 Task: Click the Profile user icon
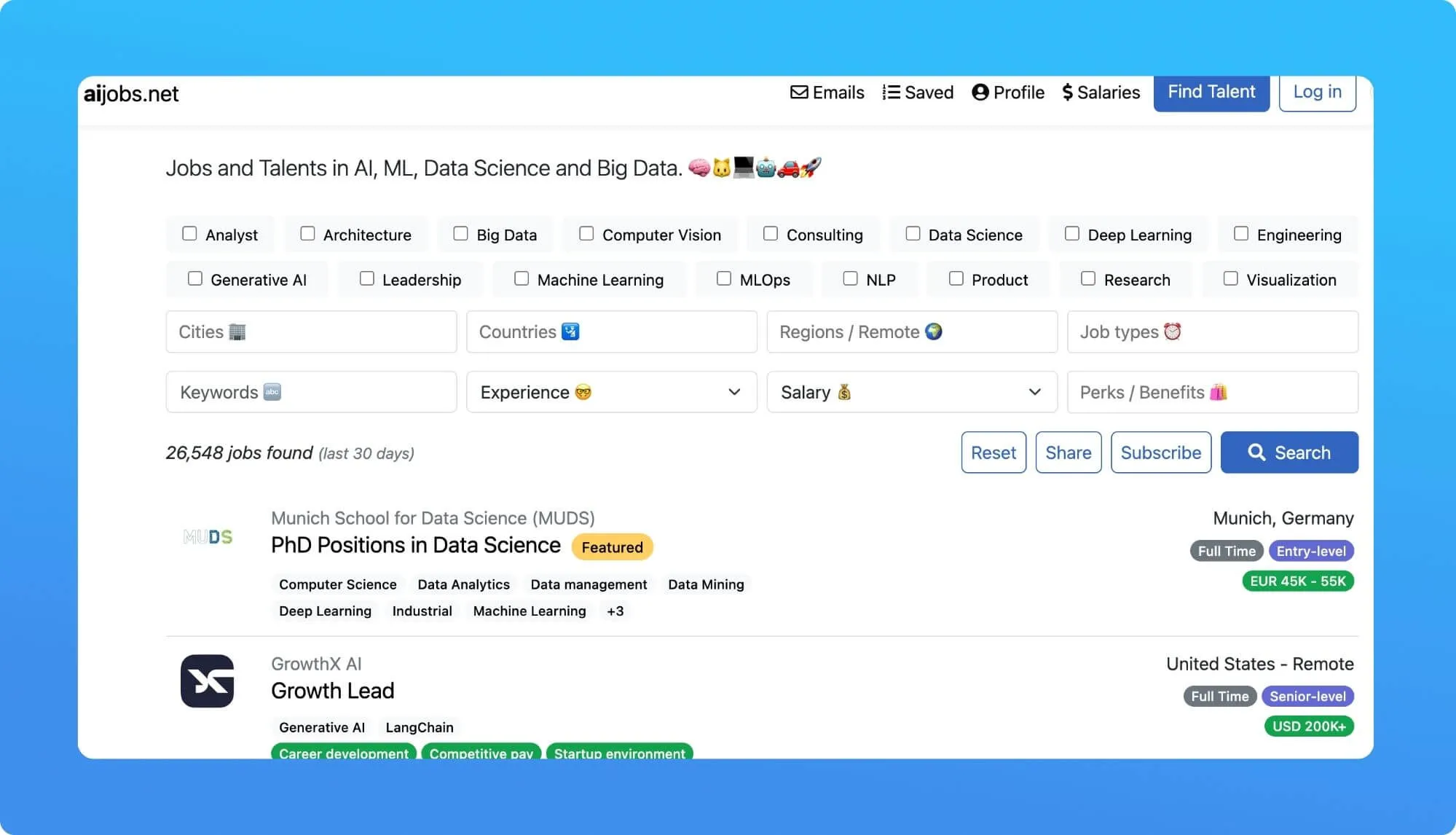point(980,93)
